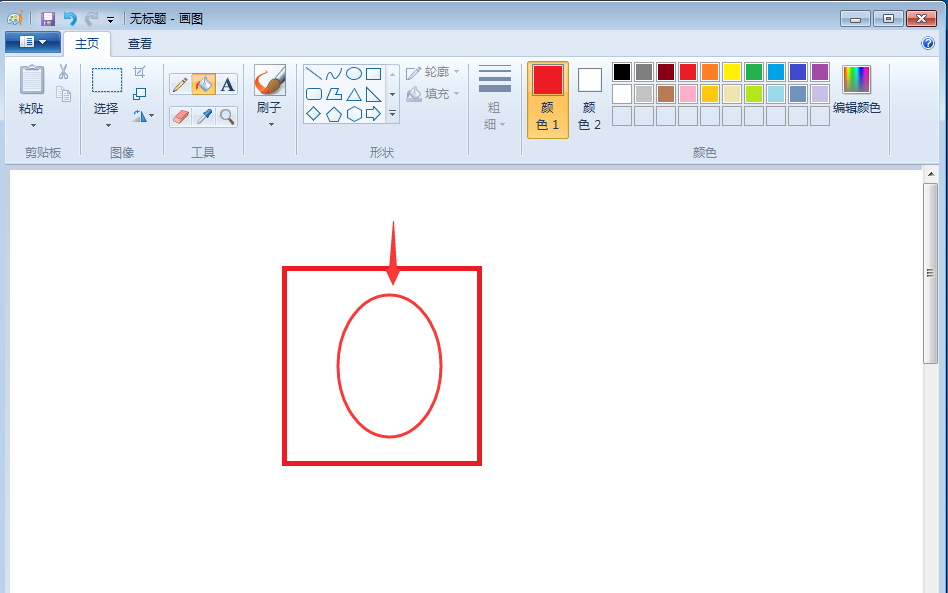Choose the Polygon shape
The image size is (948, 593).
334,94
